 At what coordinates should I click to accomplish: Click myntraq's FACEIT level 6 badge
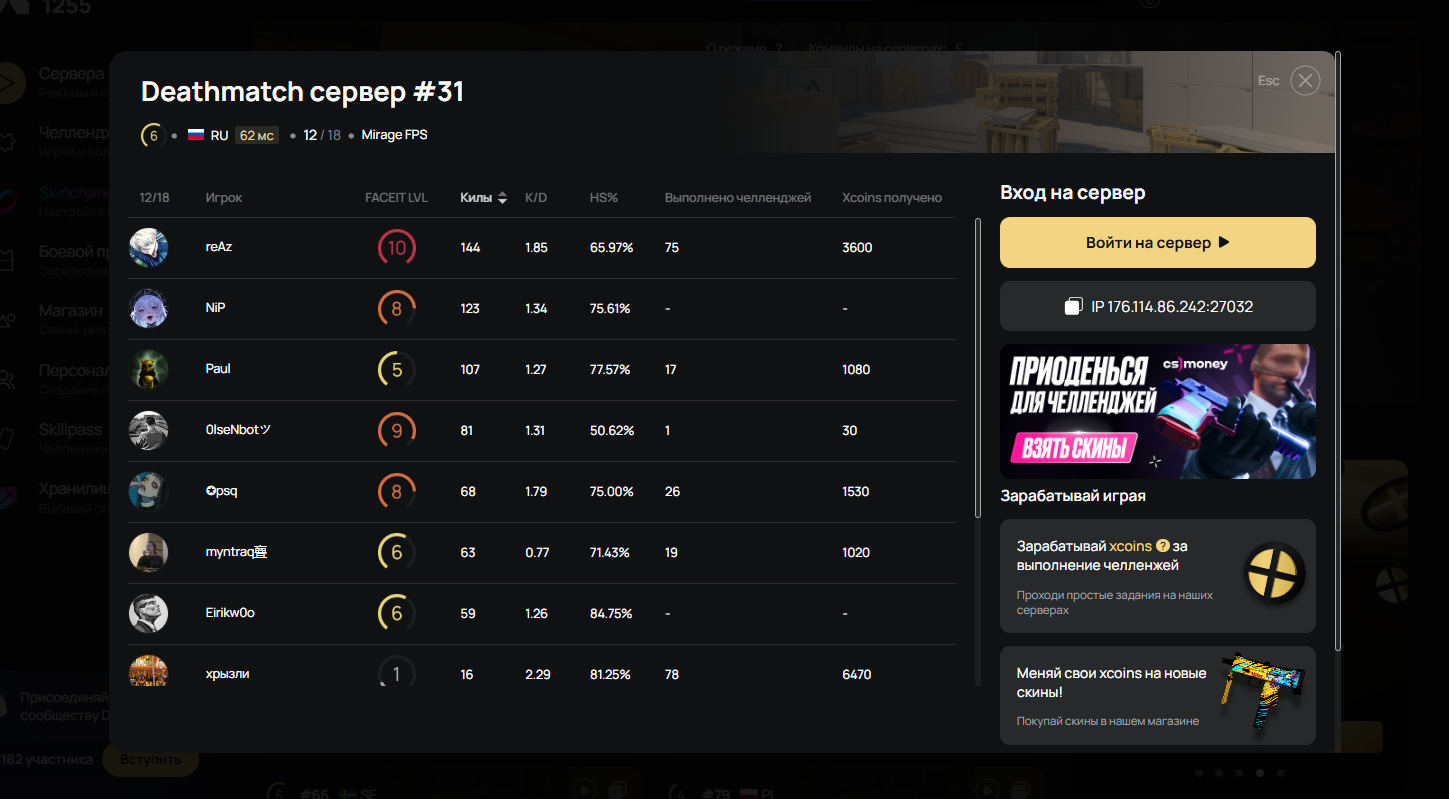pos(397,553)
